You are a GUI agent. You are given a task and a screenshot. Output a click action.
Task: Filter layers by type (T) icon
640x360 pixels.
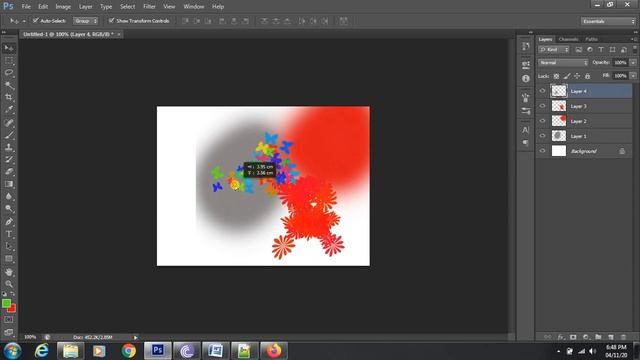pos(601,50)
